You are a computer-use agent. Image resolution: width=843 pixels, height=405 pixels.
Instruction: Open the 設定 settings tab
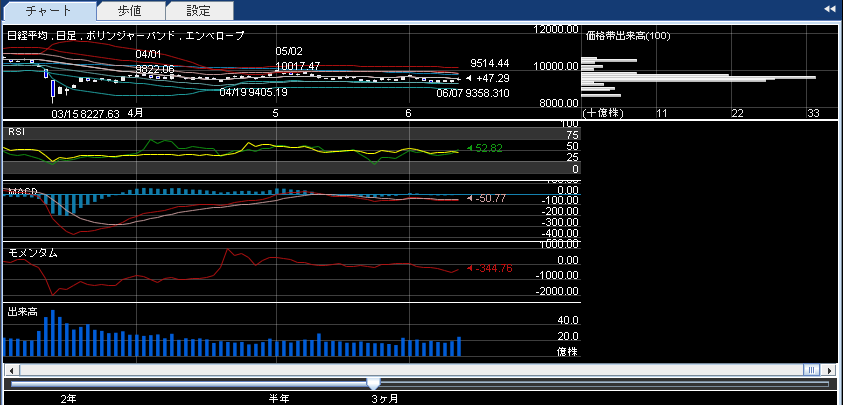click(x=199, y=11)
